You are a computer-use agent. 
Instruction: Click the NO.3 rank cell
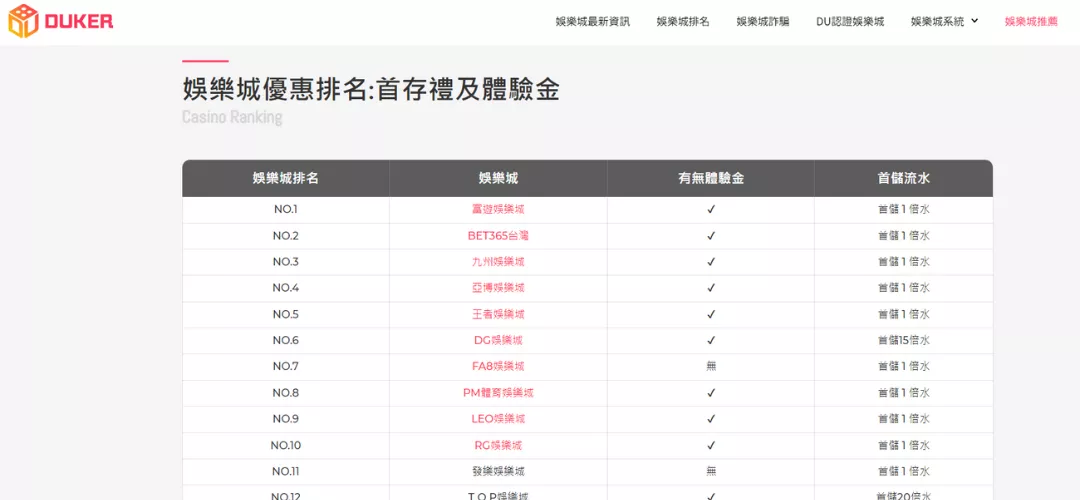click(x=285, y=262)
